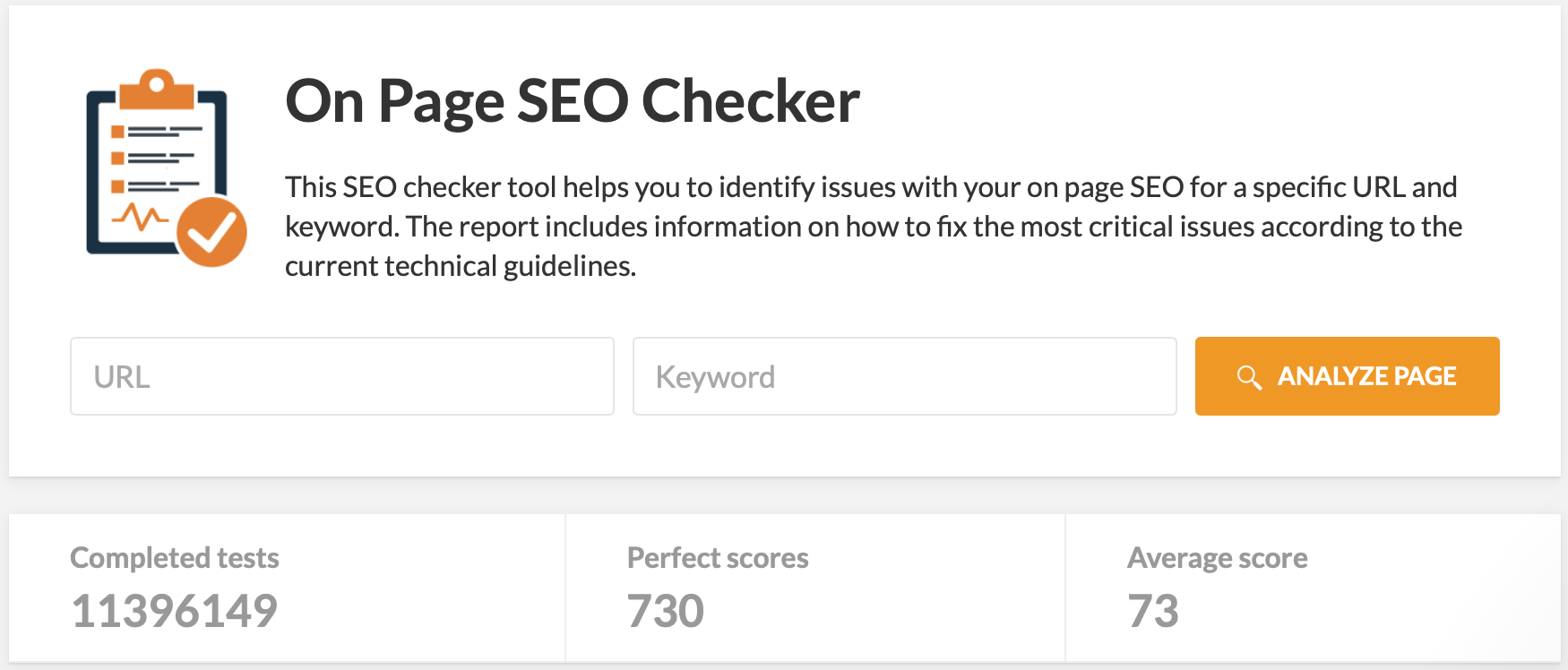Click the On Page SEO Checker heading

tap(572, 100)
